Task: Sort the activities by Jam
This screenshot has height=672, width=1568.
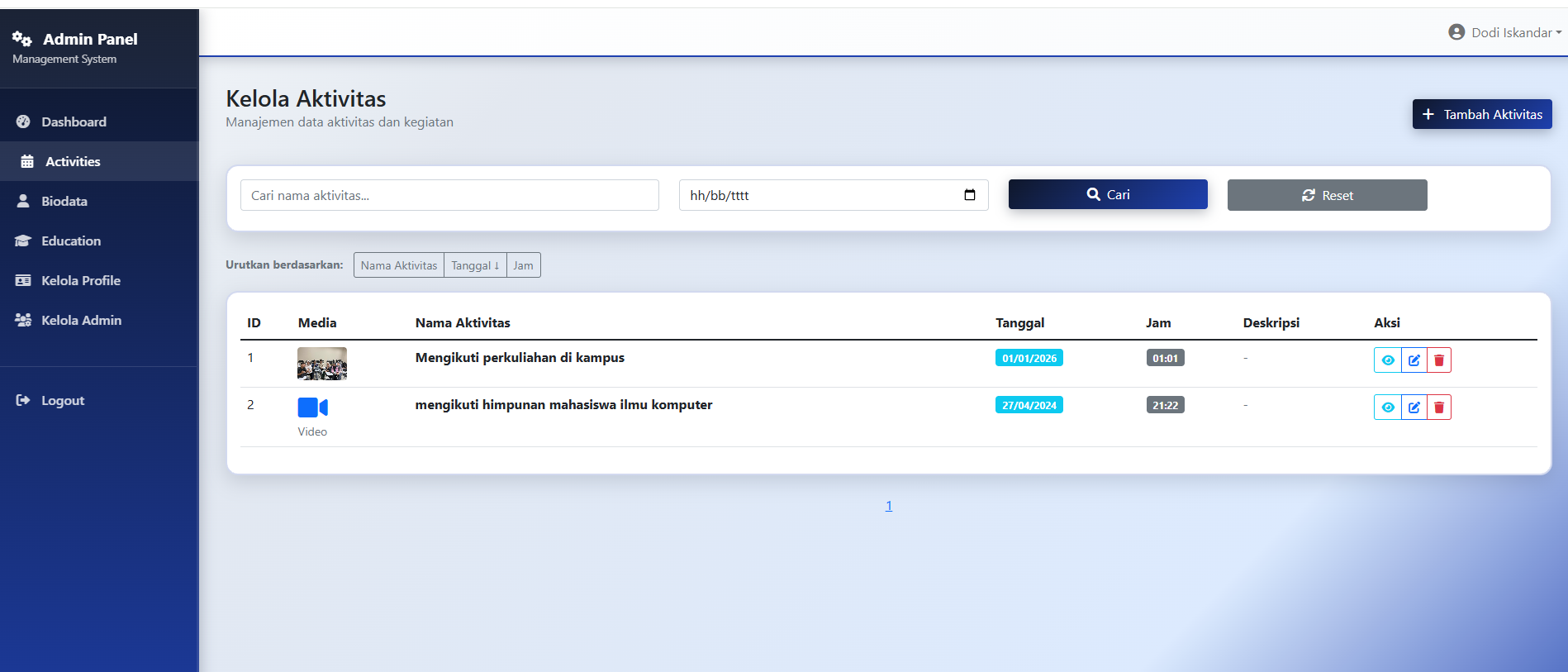Action: click(x=523, y=265)
